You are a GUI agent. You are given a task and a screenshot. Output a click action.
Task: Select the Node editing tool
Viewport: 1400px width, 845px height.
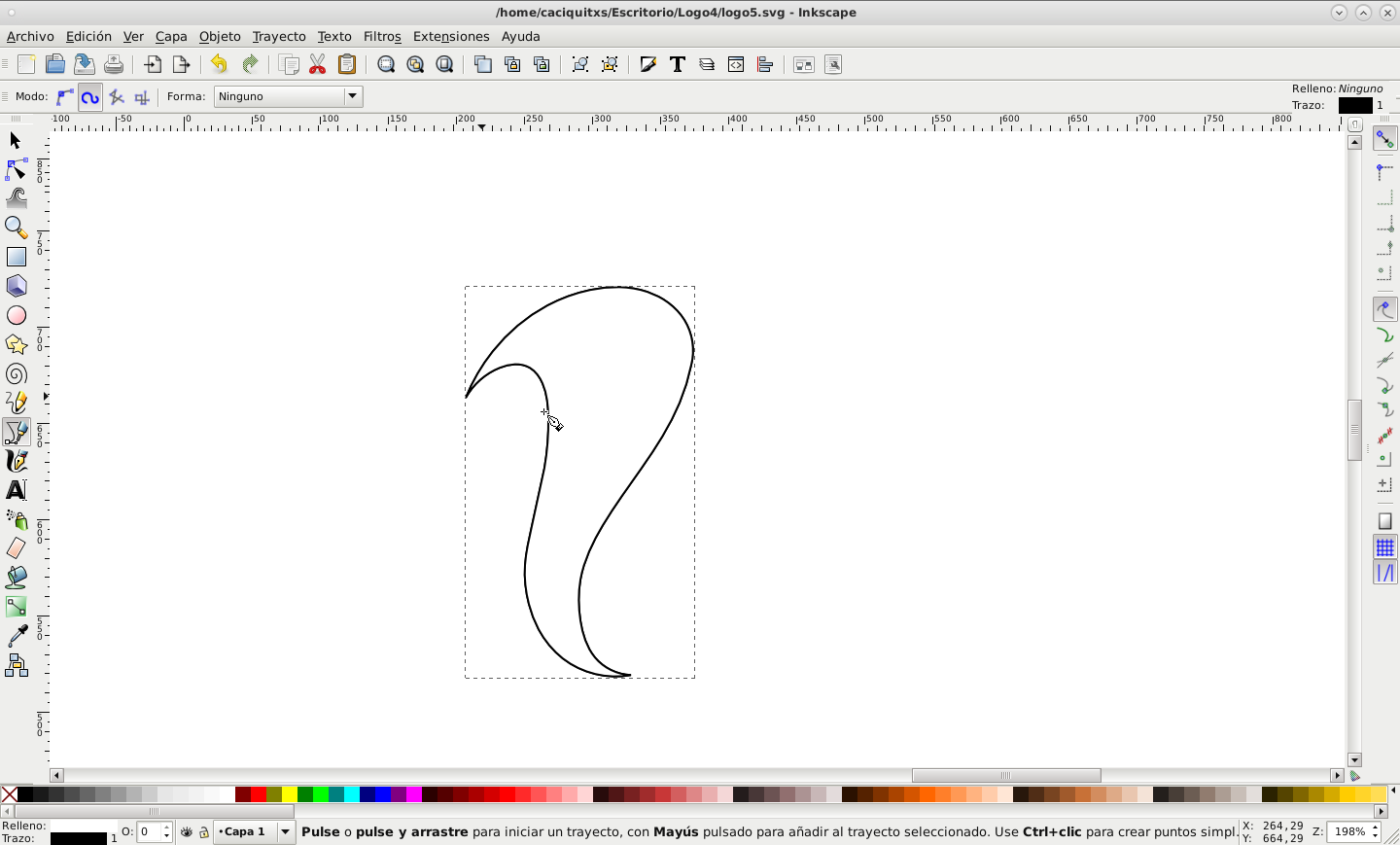[x=17, y=170]
